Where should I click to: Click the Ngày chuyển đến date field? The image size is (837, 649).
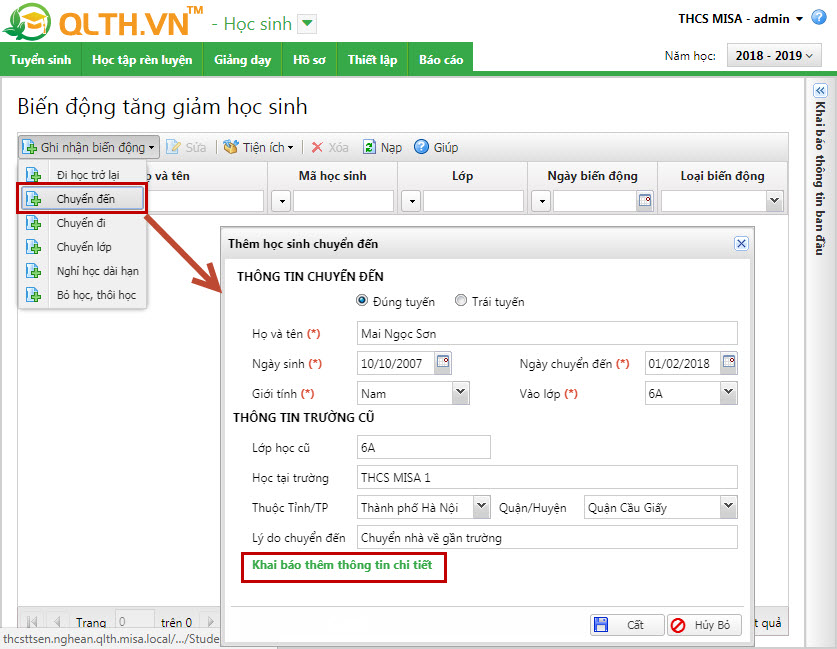(682, 363)
